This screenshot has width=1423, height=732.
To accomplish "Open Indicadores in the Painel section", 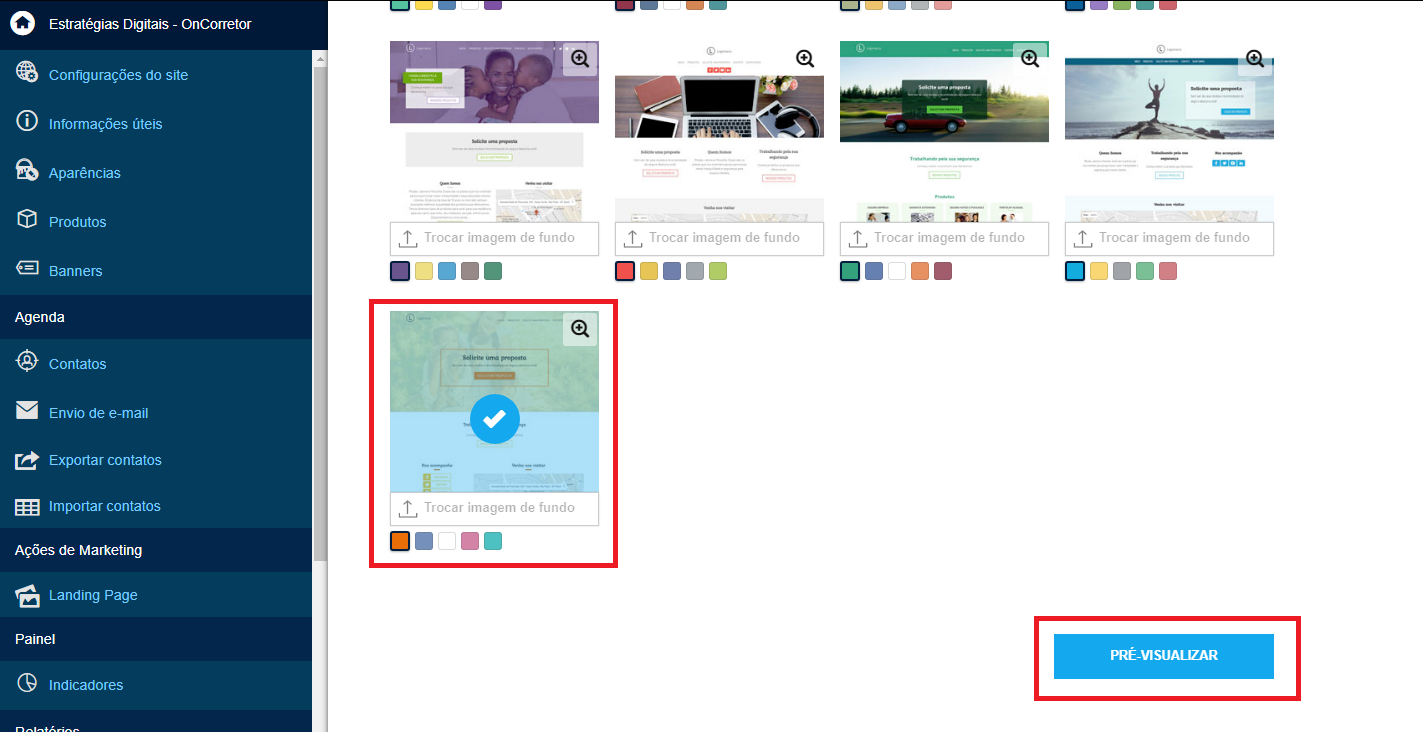I will click(x=86, y=685).
